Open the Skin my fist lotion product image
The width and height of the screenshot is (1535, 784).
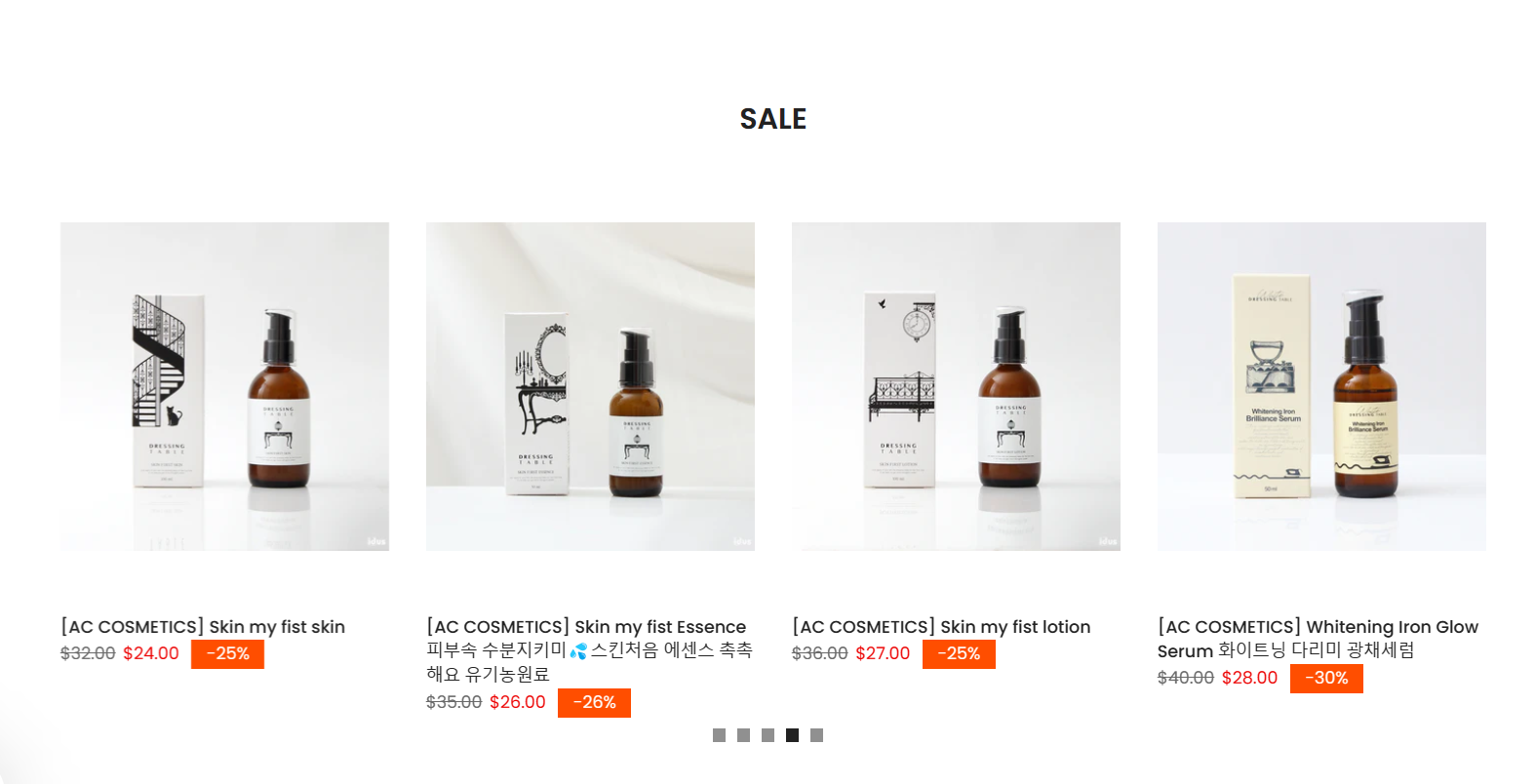tap(956, 386)
